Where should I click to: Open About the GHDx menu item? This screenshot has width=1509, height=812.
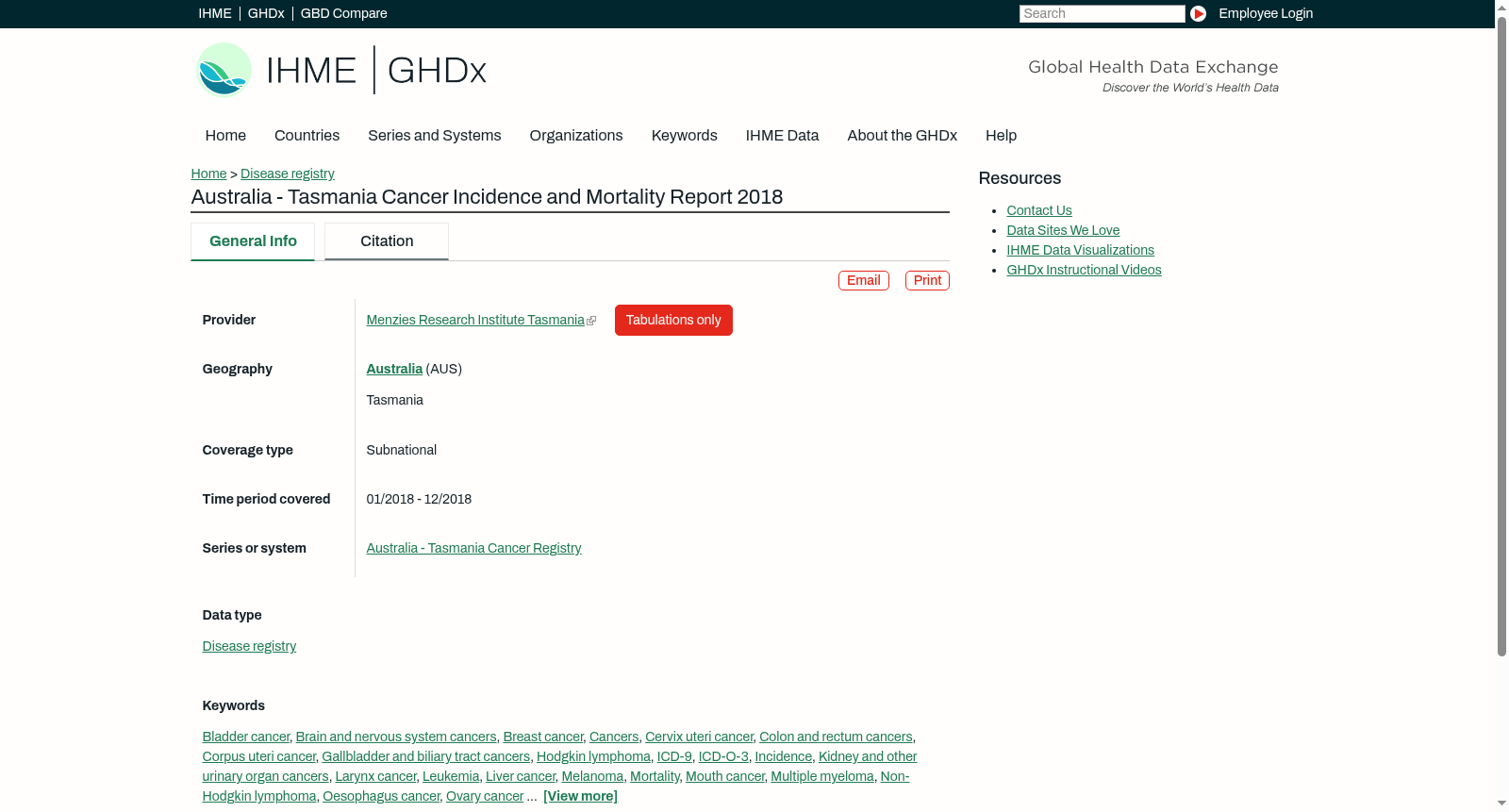pos(902,136)
